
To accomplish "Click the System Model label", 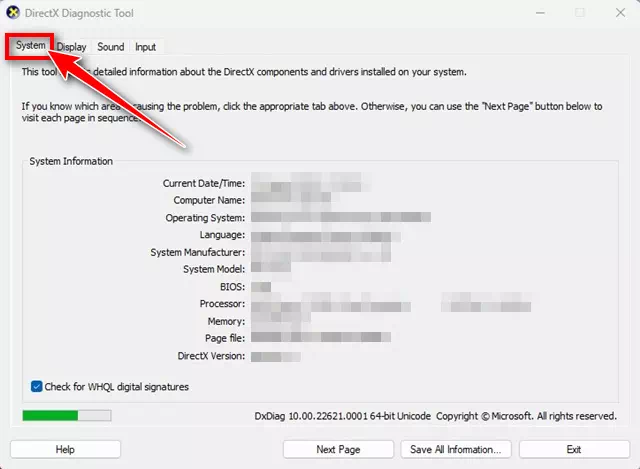I will point(214,269).
